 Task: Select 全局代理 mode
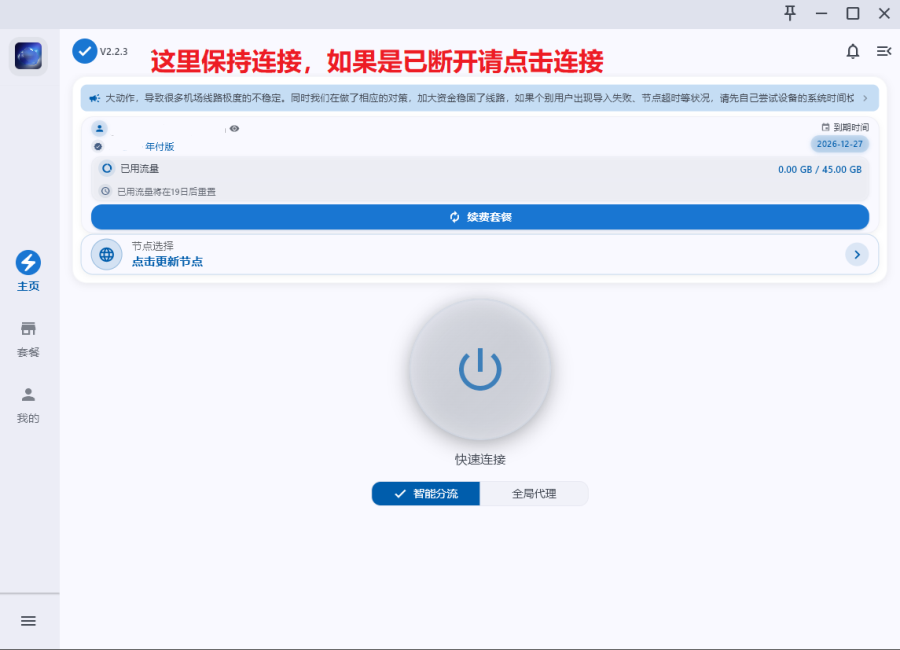click(534, 493)
